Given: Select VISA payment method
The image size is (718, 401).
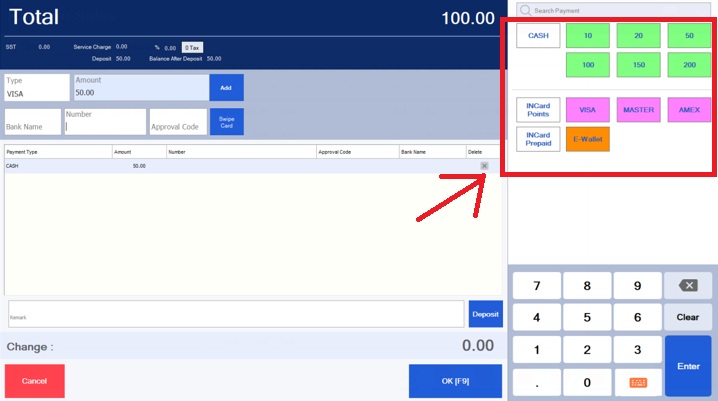Looking at the screenshot, I should [x=587, y=109].
